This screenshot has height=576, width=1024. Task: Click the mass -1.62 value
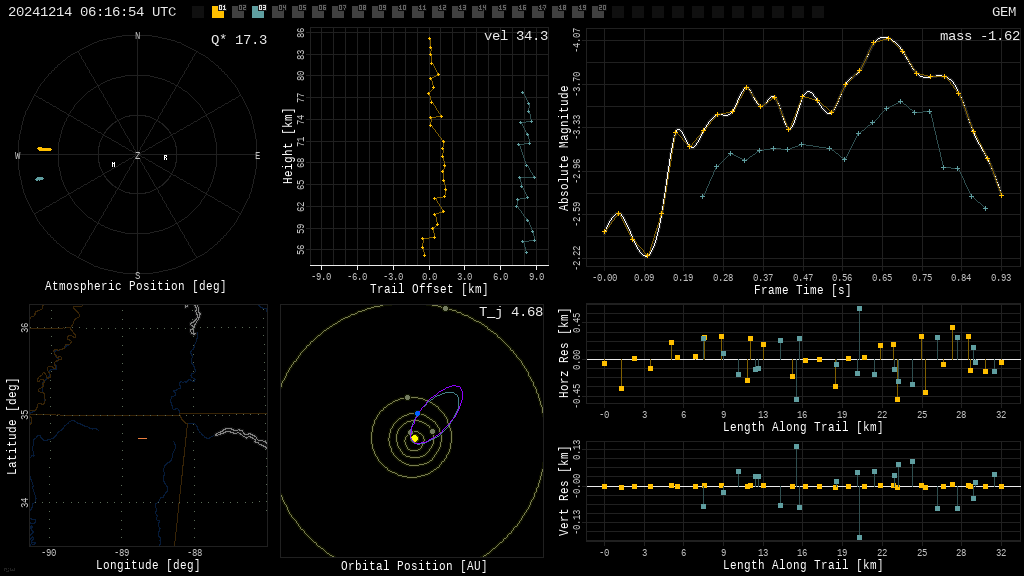(x=979, y=36)
